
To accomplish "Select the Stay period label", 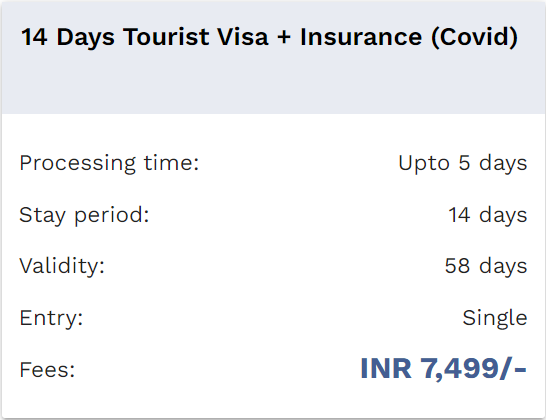I will [84, 215].
